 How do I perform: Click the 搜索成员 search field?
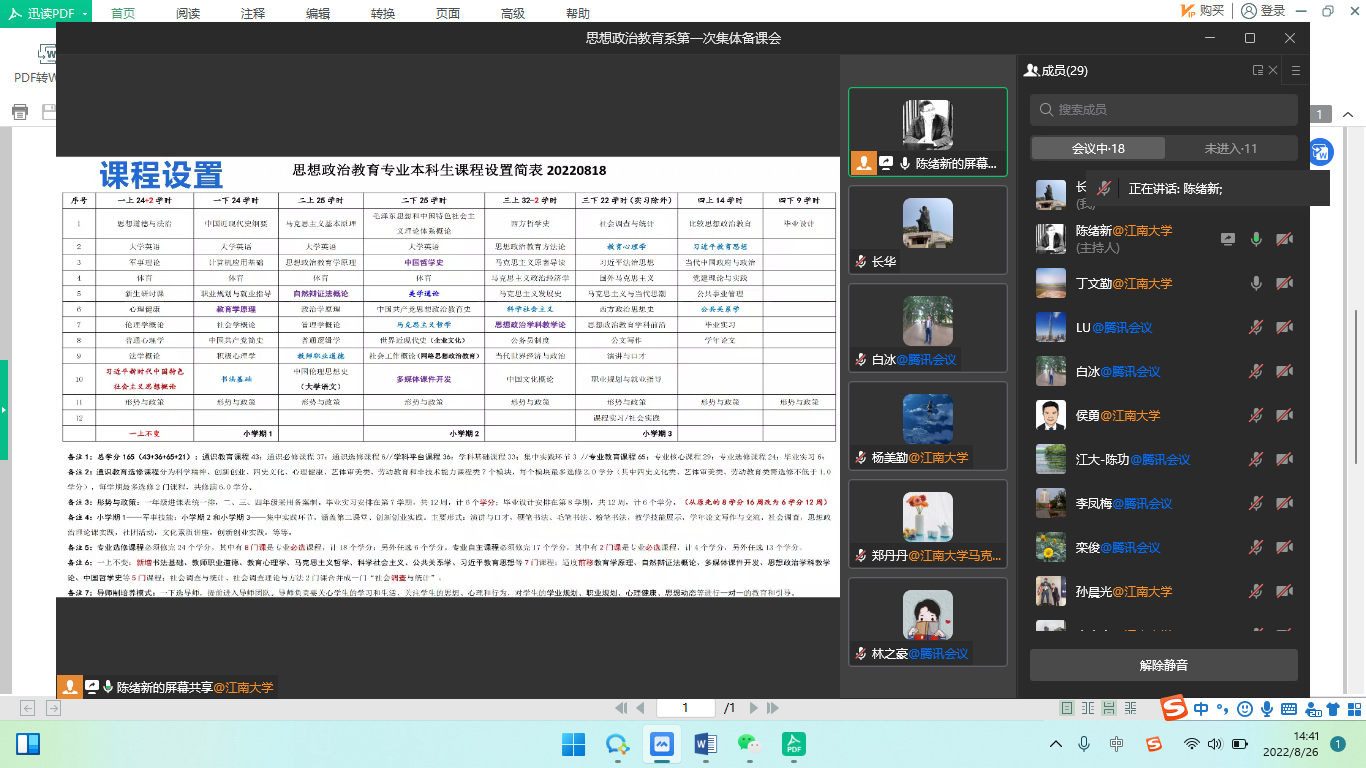1163,109
